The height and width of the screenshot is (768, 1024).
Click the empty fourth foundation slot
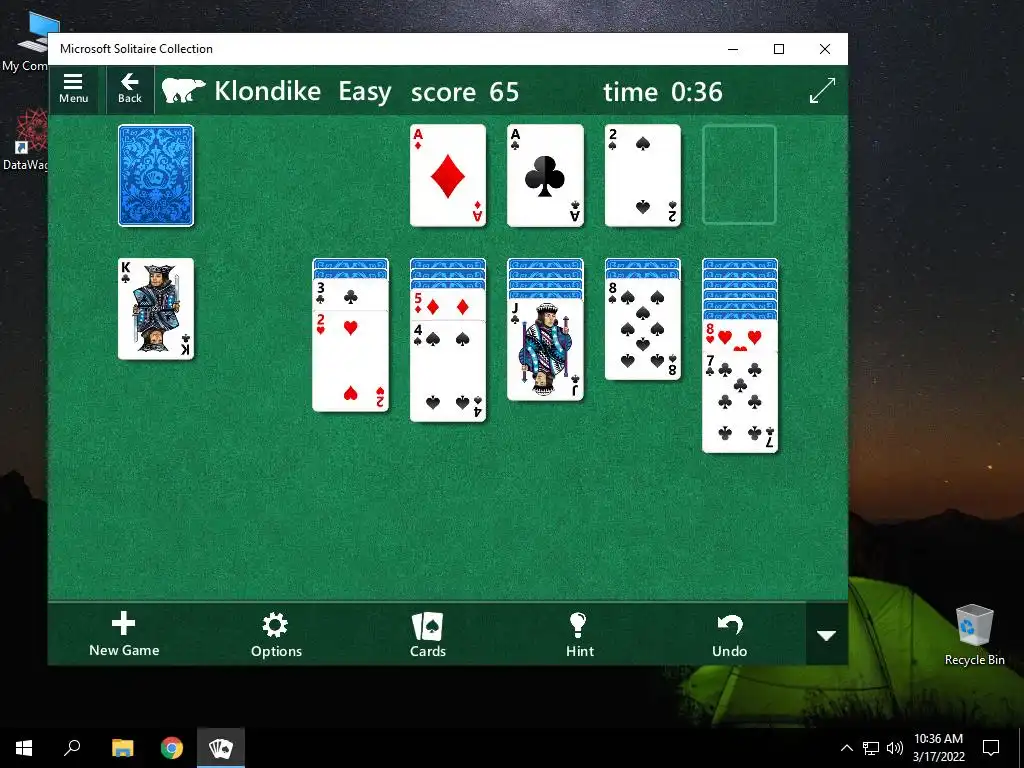739,175
